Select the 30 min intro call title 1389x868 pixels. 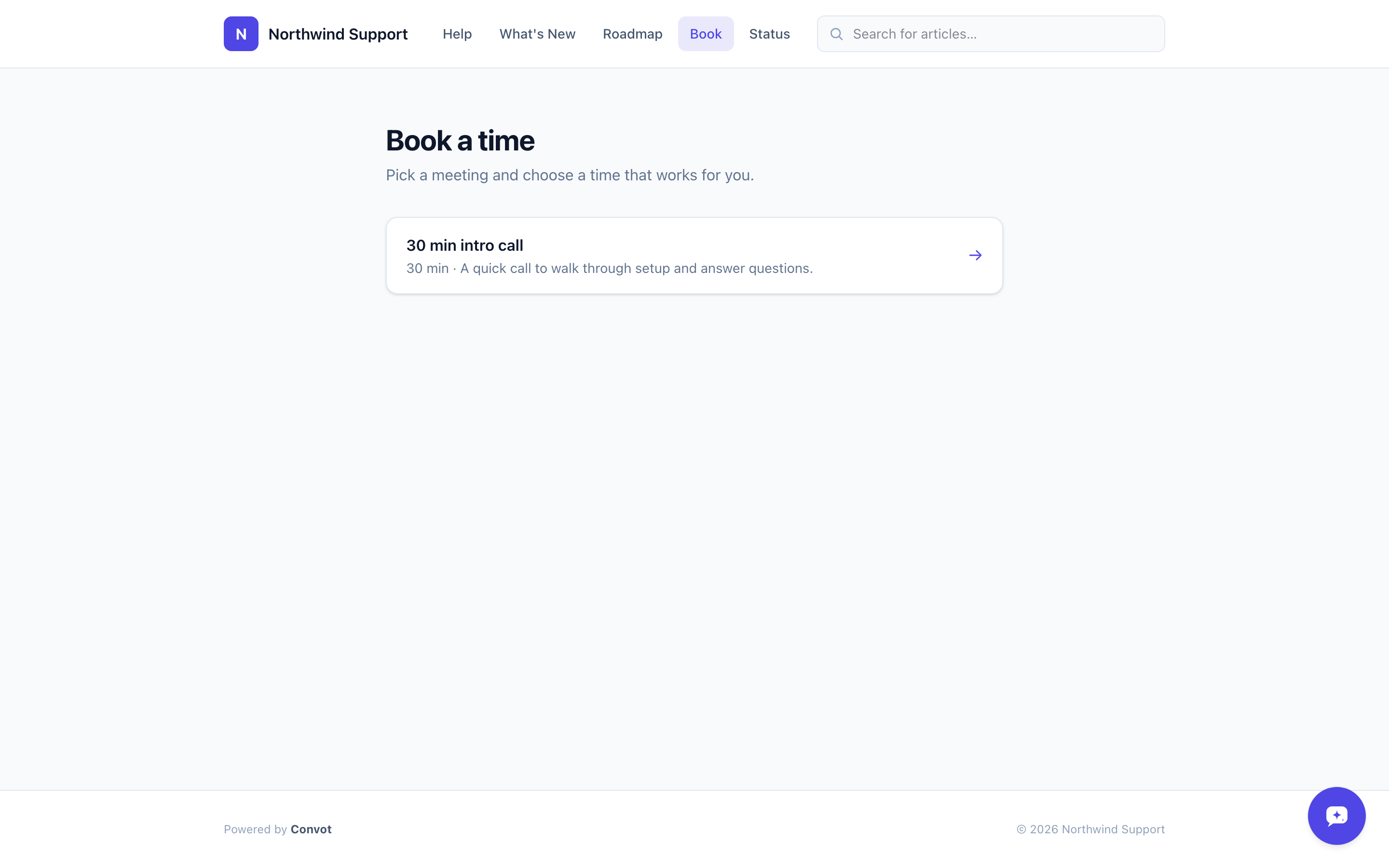click(x=465, y=245)
